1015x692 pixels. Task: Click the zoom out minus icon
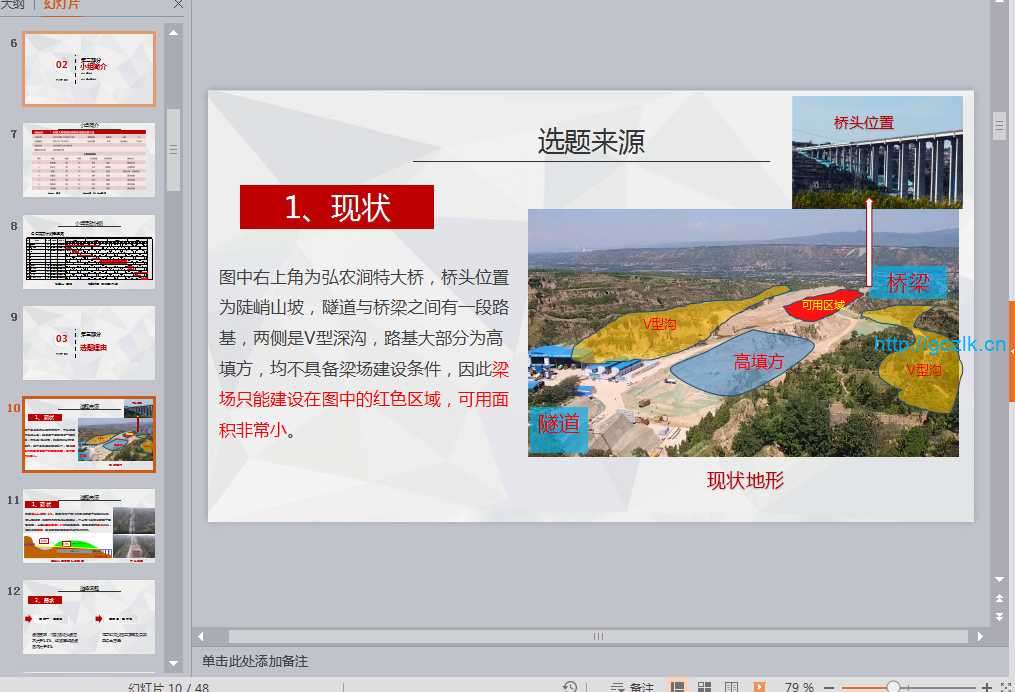pos(828,687)
